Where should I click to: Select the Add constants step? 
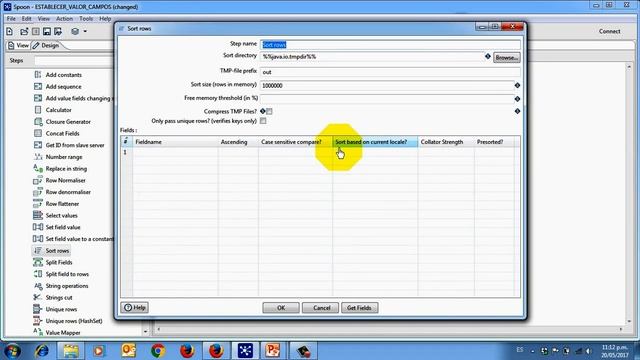[64, 75]
